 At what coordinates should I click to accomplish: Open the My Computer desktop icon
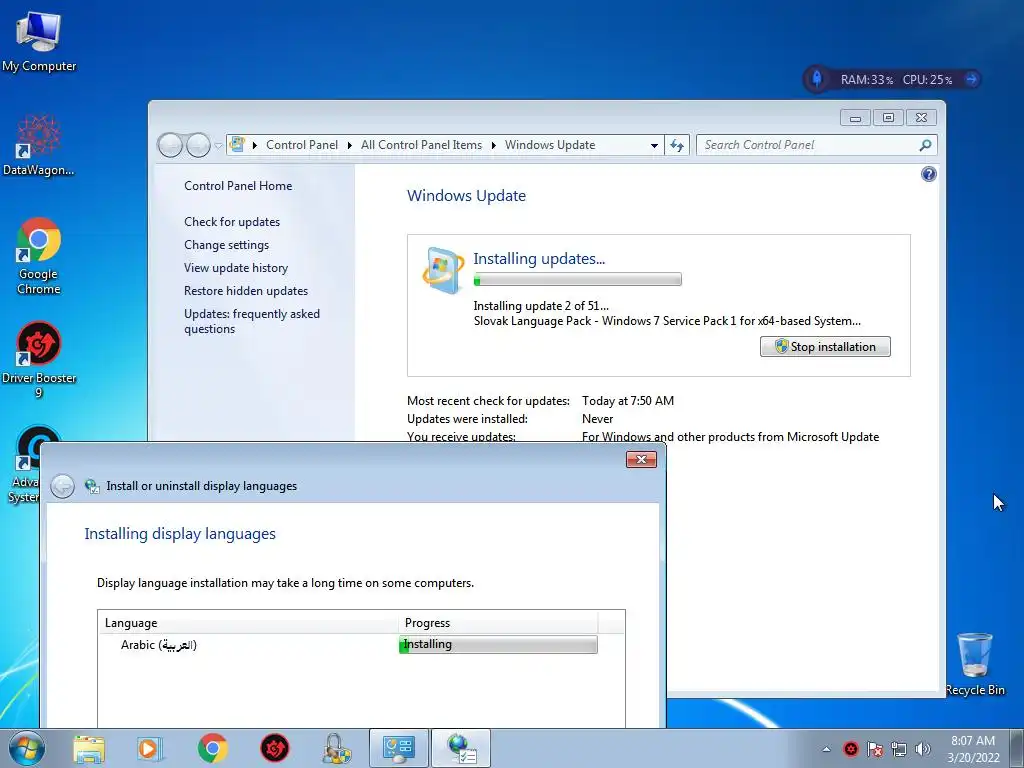(39, 42)
